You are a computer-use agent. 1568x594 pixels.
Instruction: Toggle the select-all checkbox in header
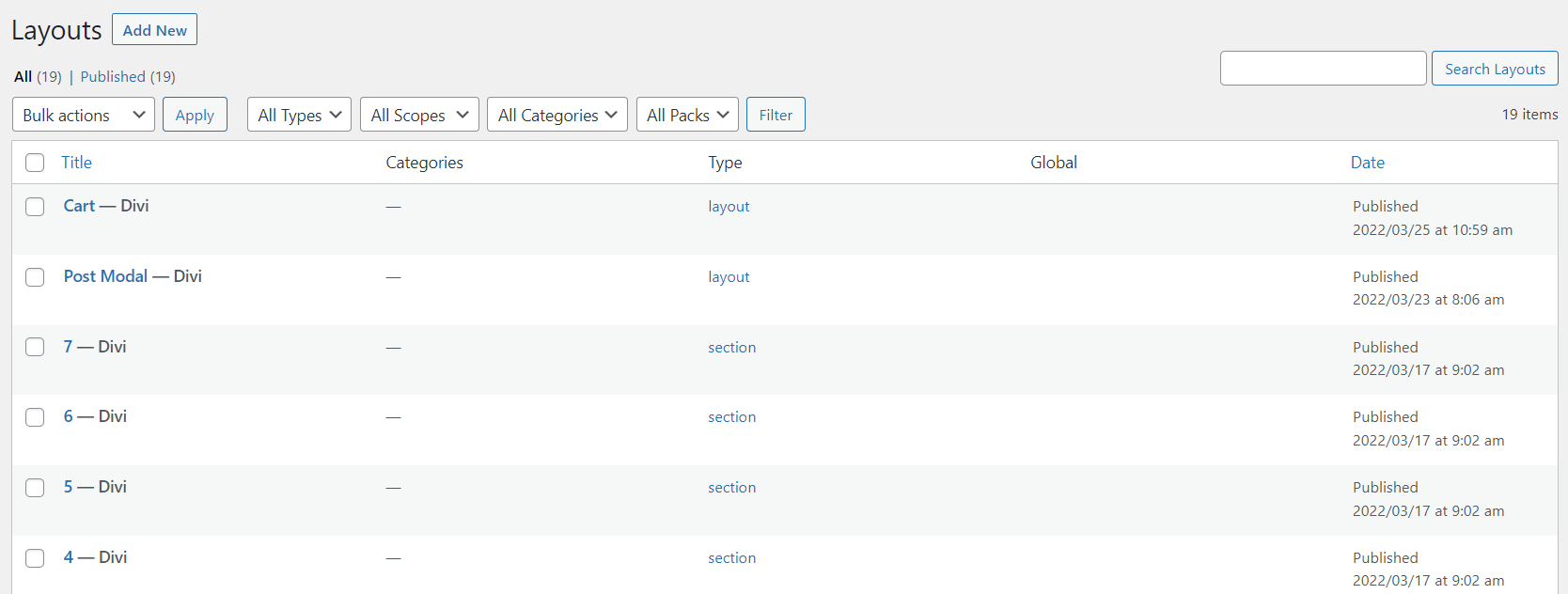(35, 163)
